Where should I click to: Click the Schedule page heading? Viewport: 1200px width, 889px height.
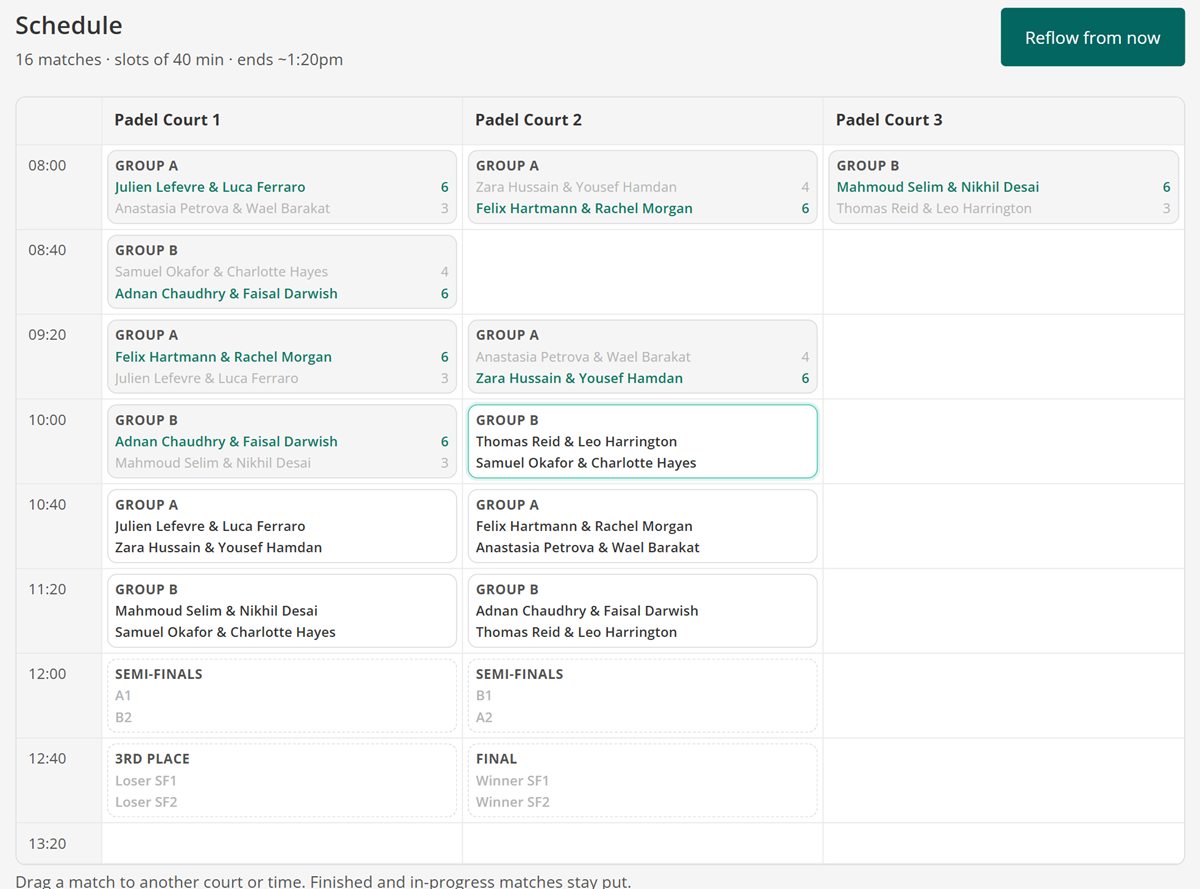(69, 26)
